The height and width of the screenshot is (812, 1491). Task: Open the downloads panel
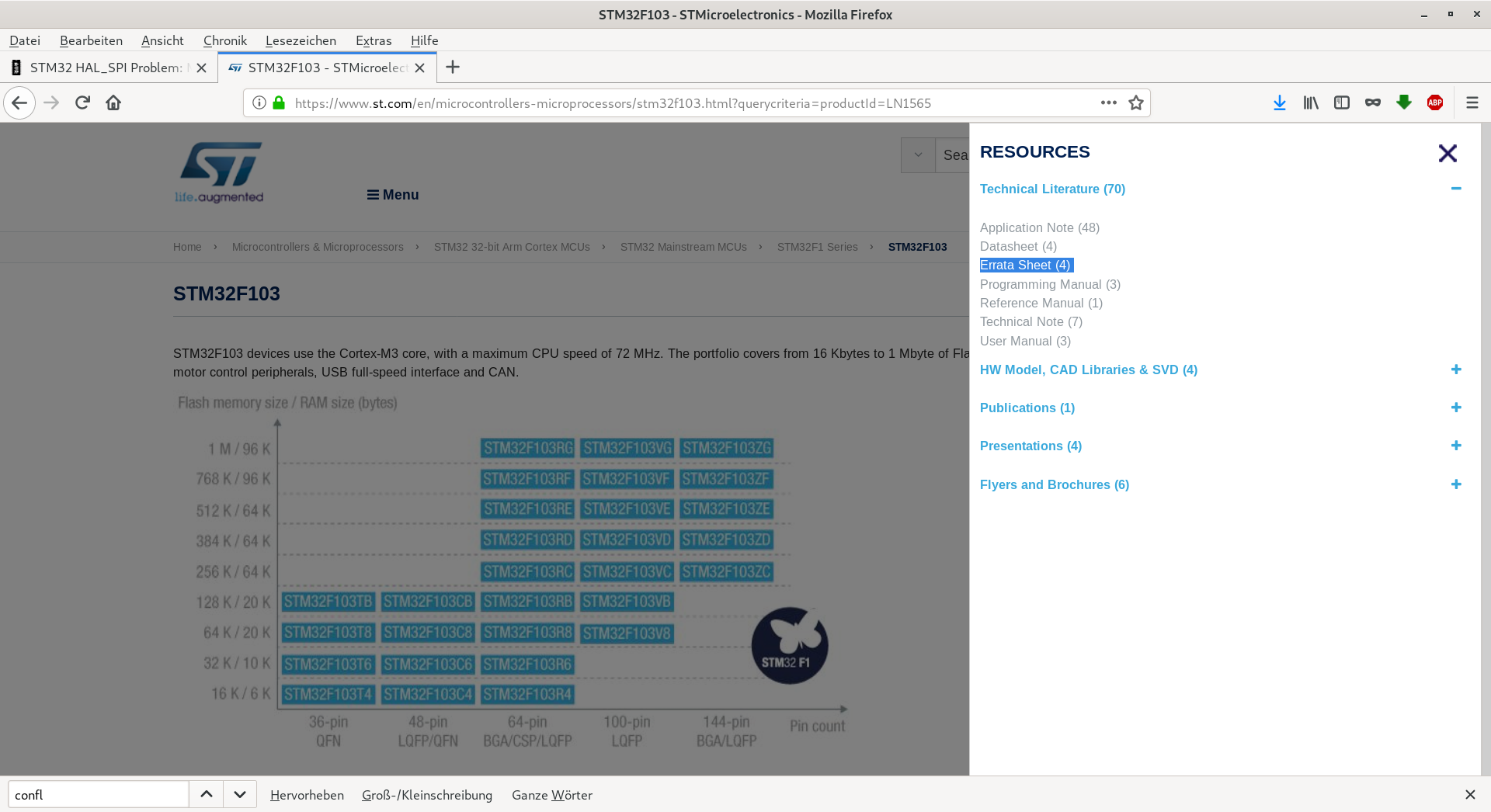click(x=1280, y=102)
